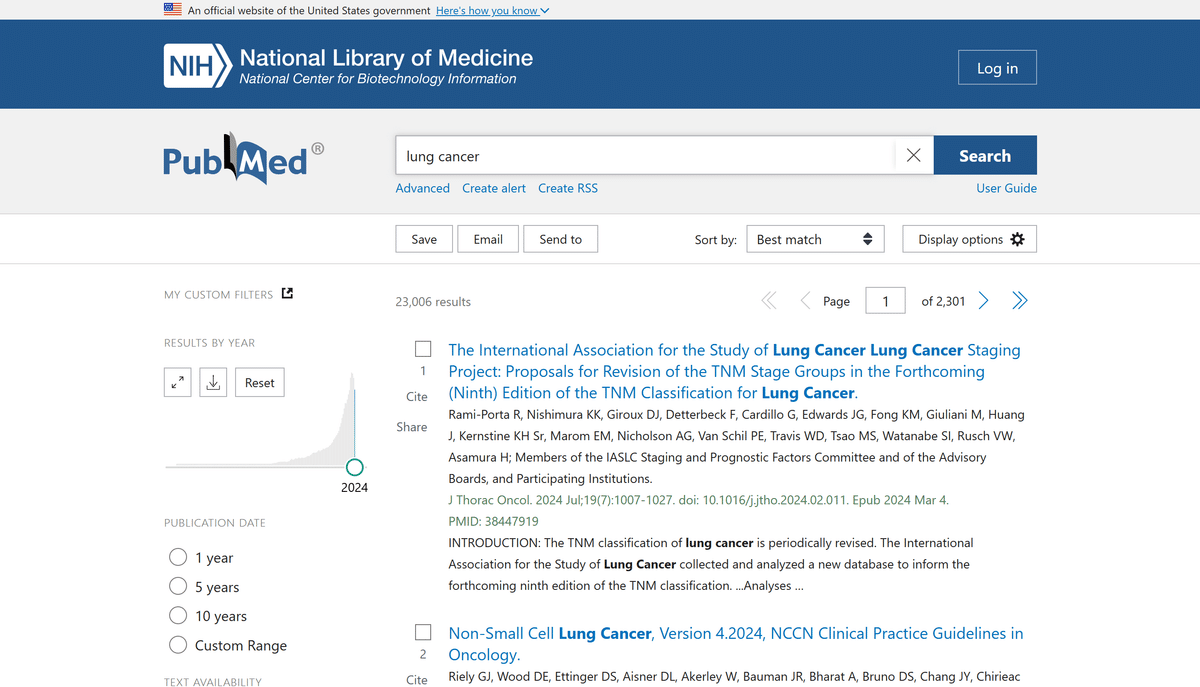The image size is (1200, 687).
Task: Open Display options settings
Action: 969,239
